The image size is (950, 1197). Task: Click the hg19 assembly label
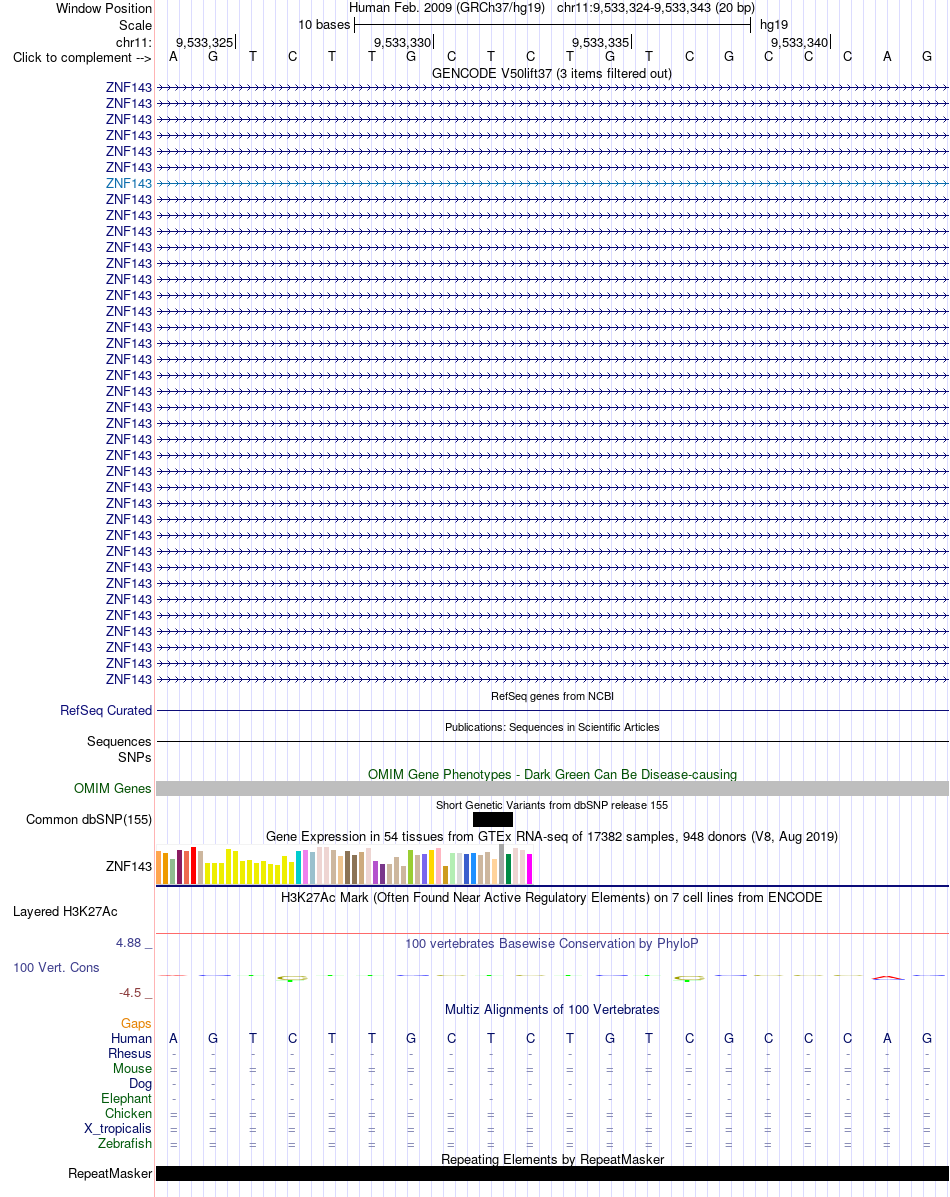[x=774, y=24]
